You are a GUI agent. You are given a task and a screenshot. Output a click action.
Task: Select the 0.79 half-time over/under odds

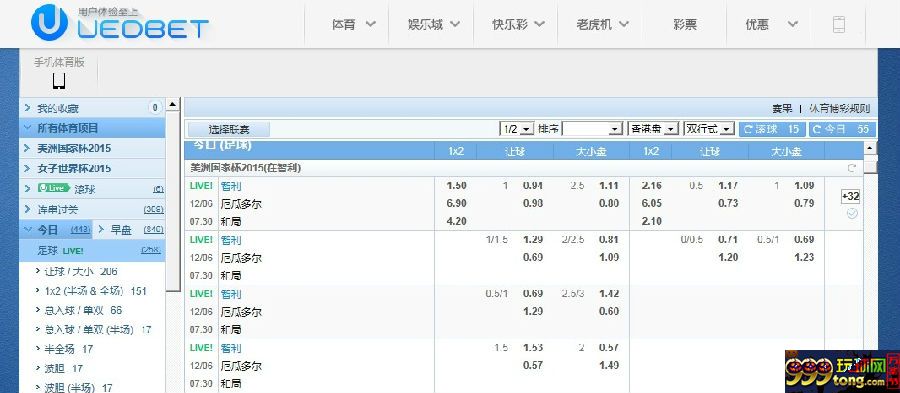pyautogui.click(x=804, y=203)
